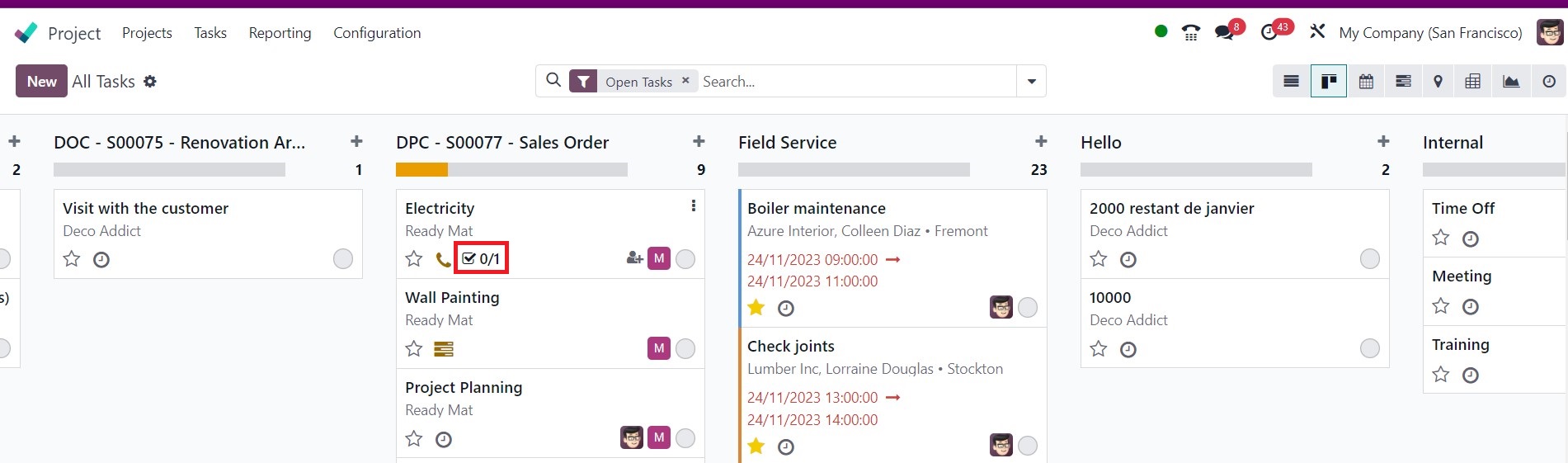Click the phone icon on Electricity task

443,260
